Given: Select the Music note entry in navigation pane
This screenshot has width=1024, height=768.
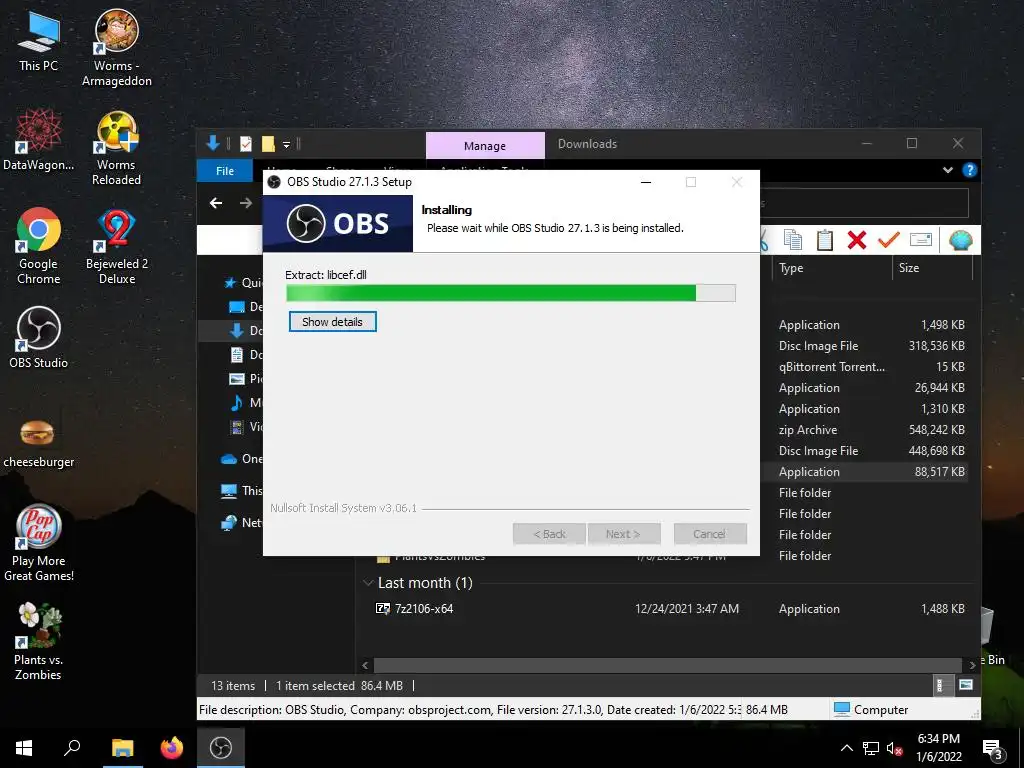Looking at the screenshot, I should [246, 403].
